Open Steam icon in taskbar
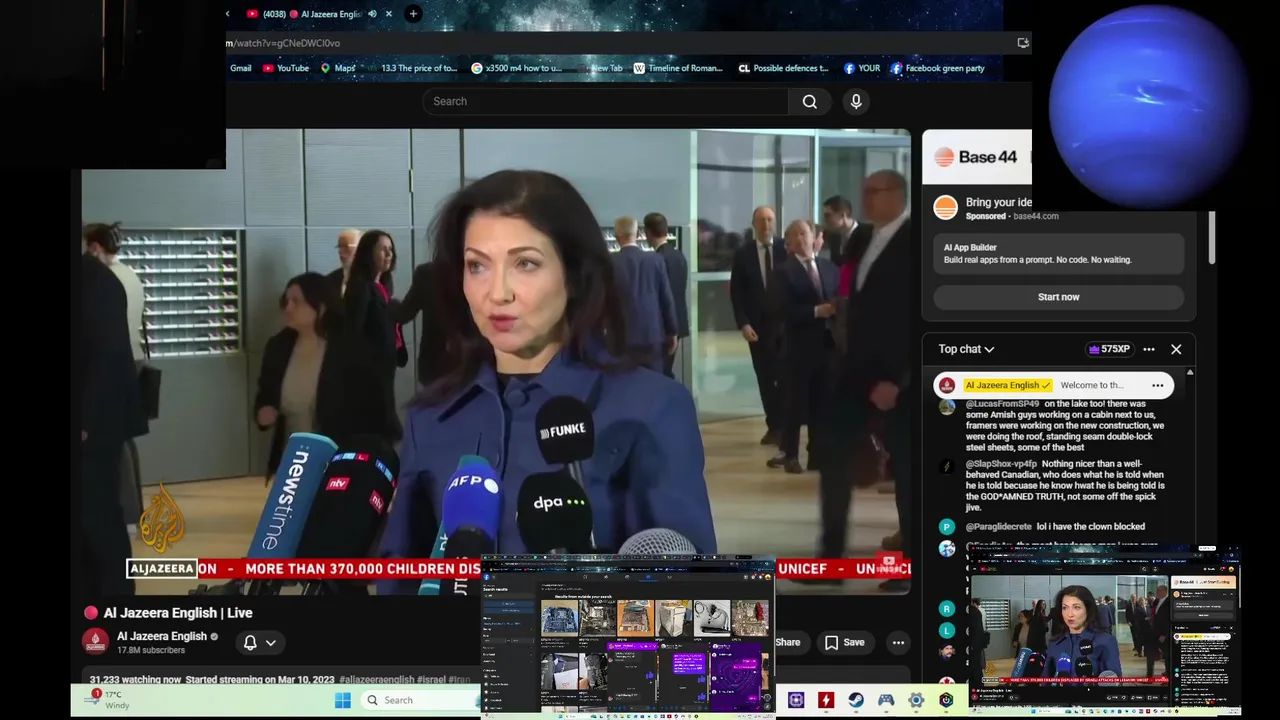 tap(856, 700)
